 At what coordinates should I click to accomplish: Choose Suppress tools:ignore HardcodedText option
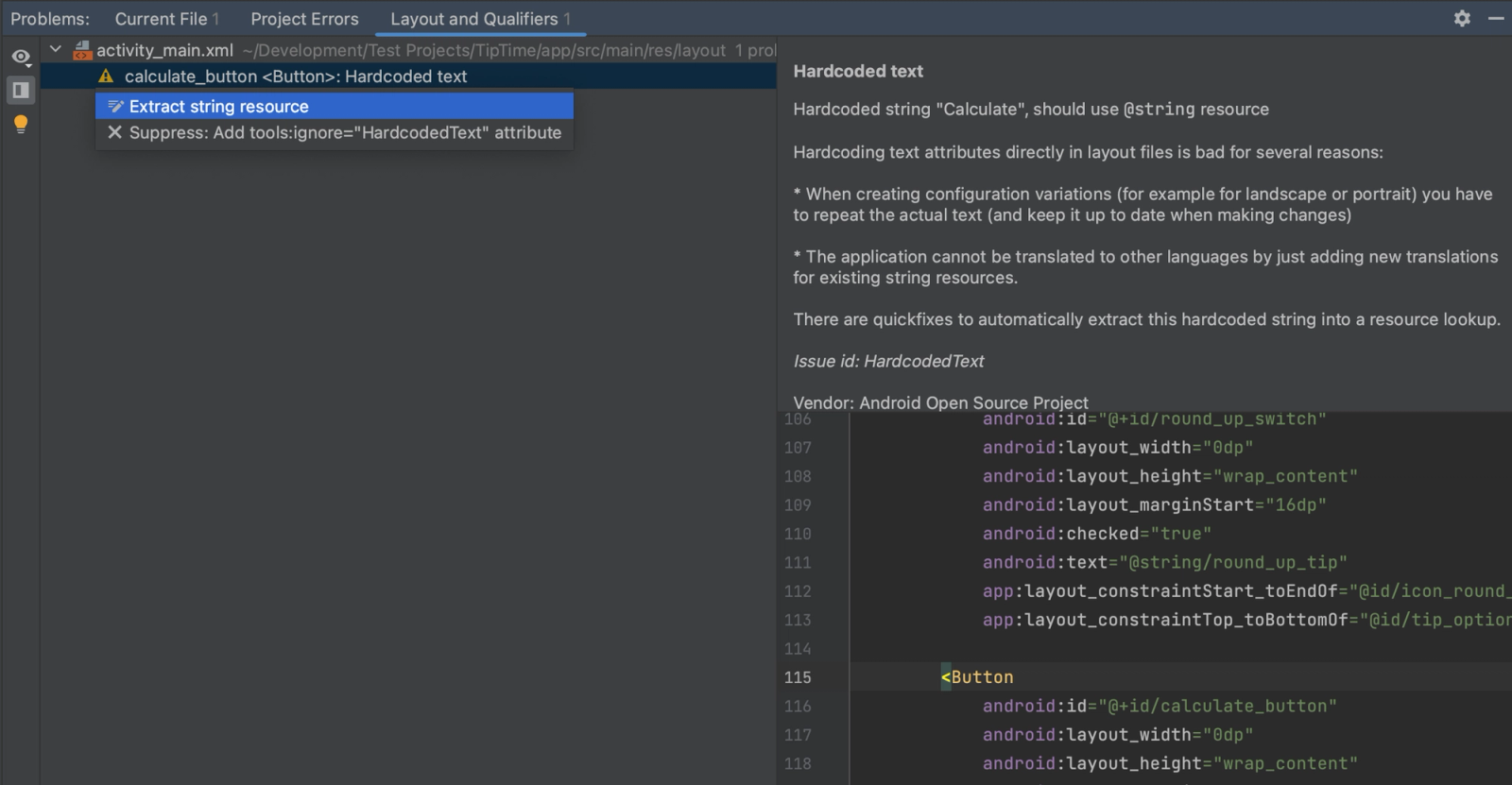click(345, 133)
